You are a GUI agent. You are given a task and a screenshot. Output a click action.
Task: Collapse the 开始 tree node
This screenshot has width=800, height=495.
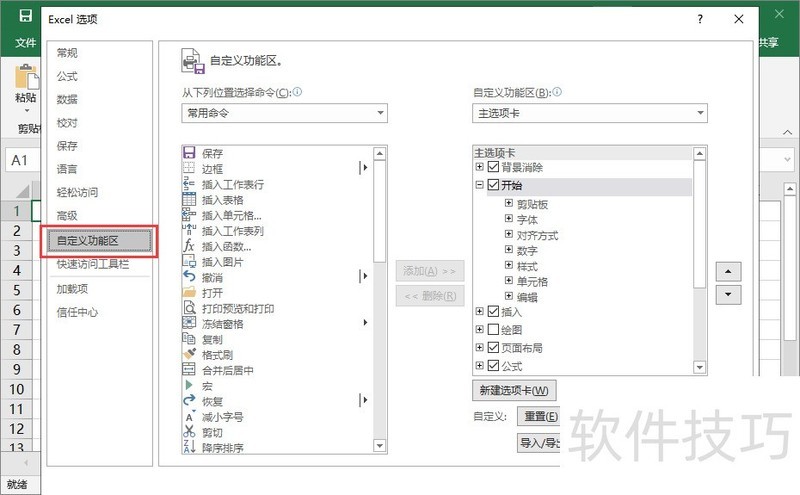tap(480, 185)
